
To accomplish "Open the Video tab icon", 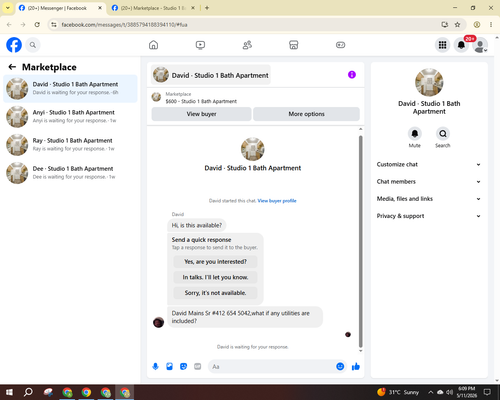I will (x=200, y=45).
